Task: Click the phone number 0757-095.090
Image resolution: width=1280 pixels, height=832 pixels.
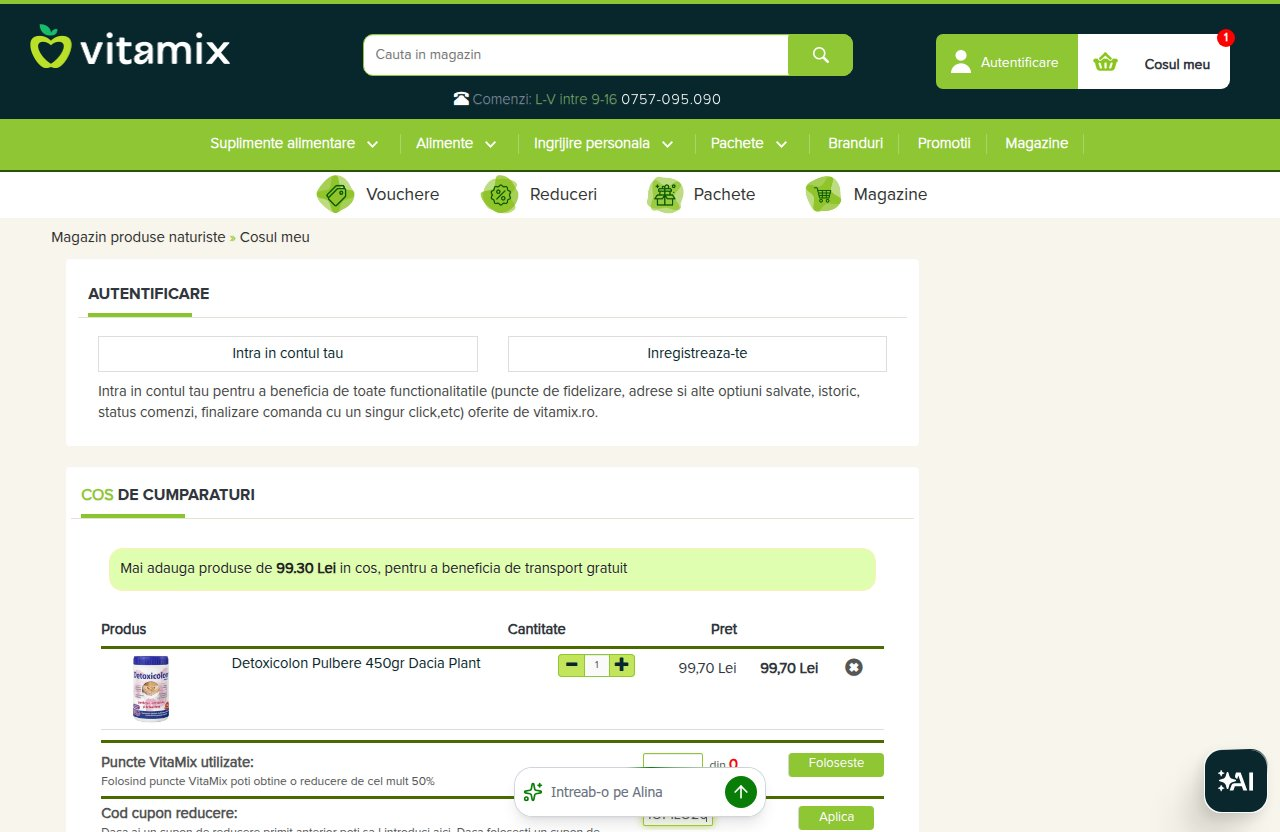Action: (x=671, y=99)
